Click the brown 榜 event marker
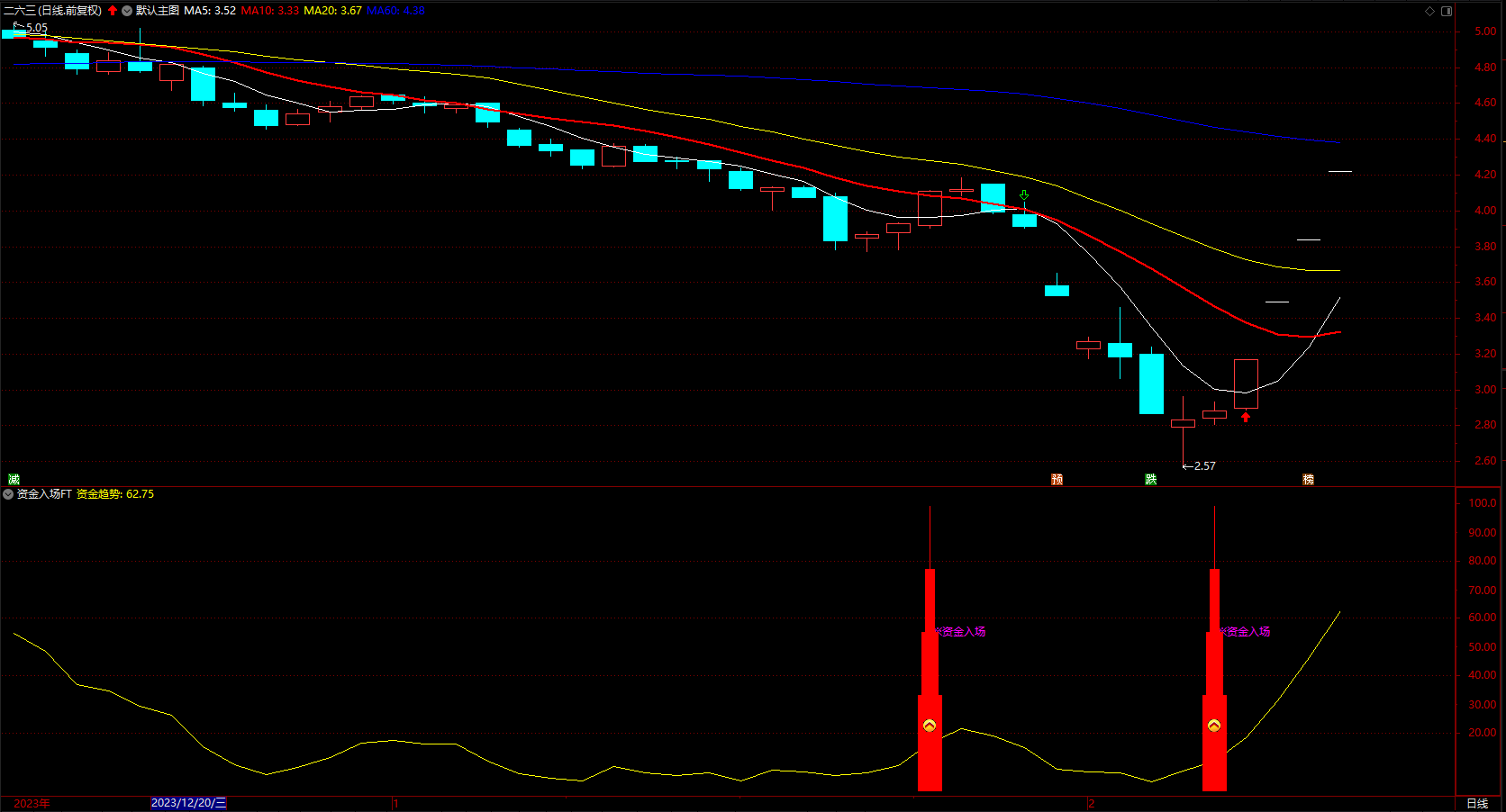The height and width of the screenshot is (812, 1506). tap(1309, 479)
